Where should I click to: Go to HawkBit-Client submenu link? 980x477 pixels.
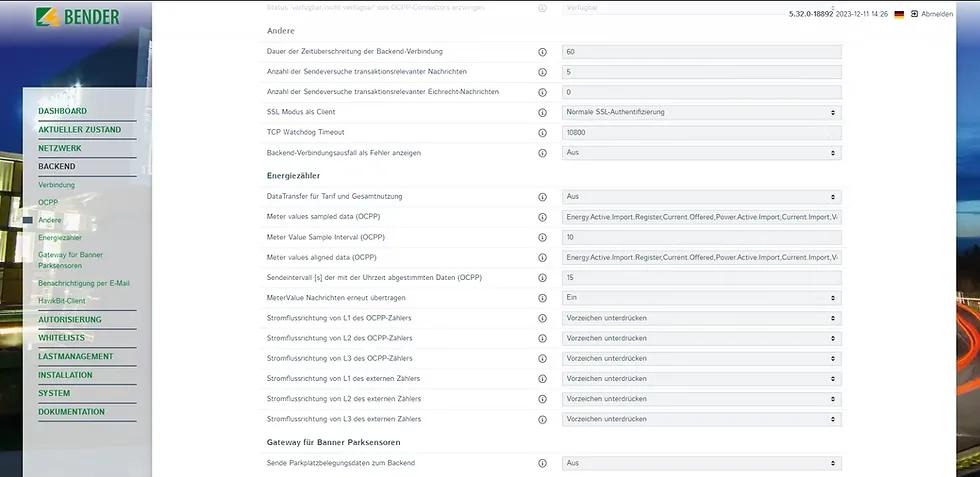pos(62,301)
